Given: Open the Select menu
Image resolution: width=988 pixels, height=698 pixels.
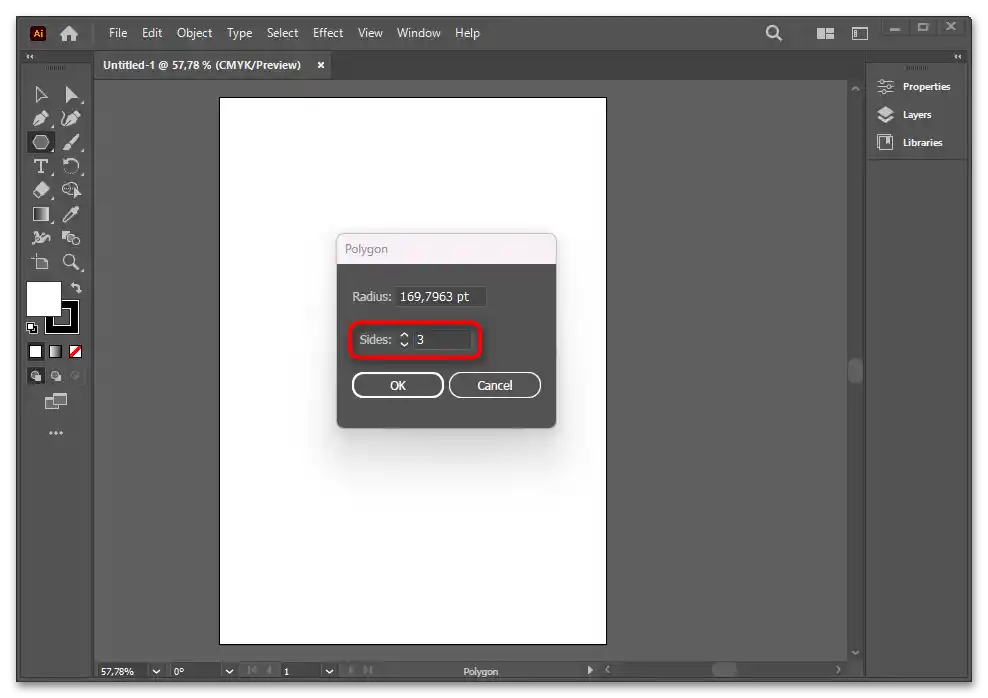Looking at the screenshot, I should (282, 33).
